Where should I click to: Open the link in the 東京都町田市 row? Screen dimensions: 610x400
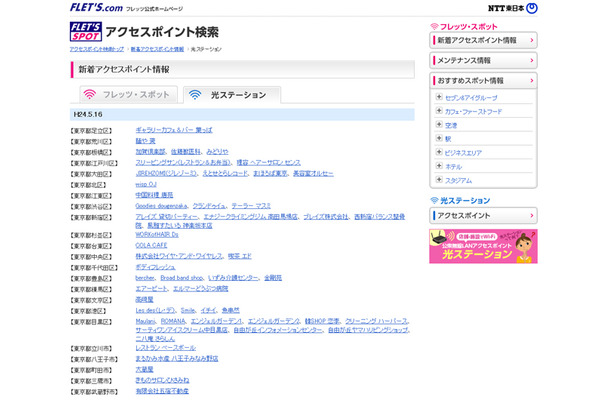144,370
